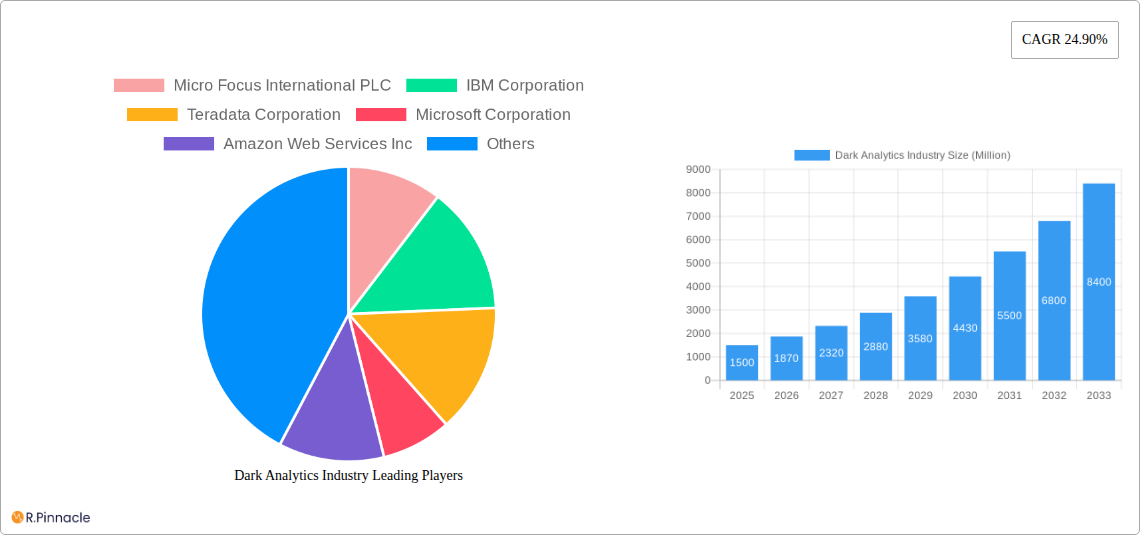1140x535 pixels.
Task: Click the 2029 bar labeled 3580
Action: coord(920,338)
